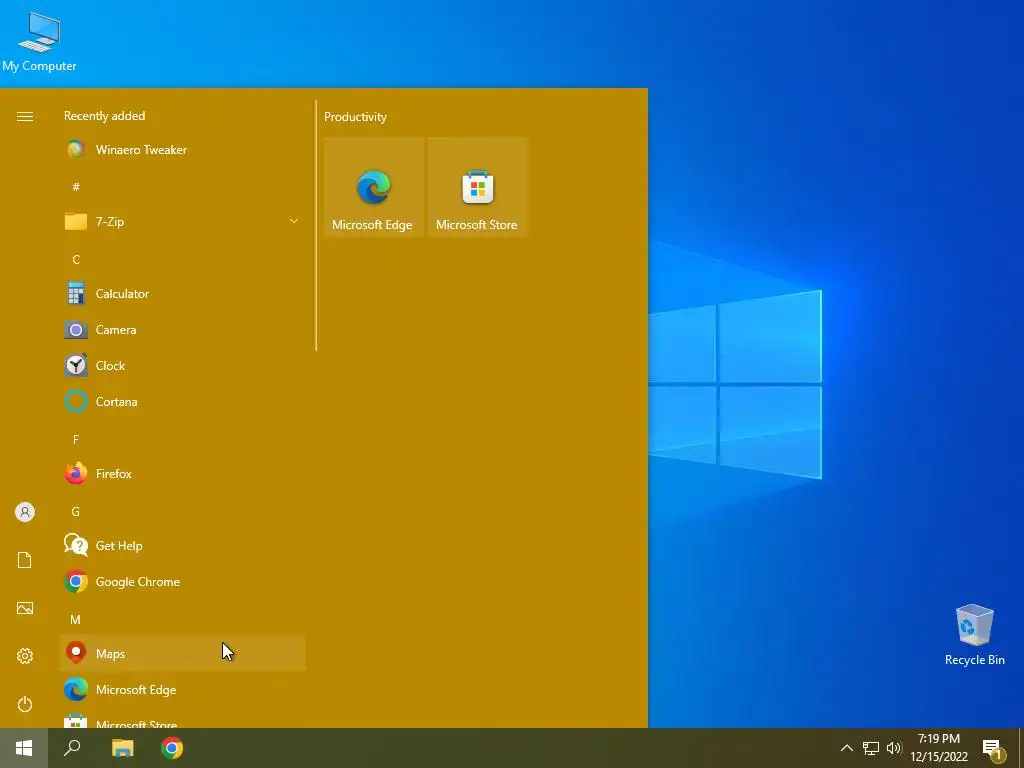Open Chrome from the taskbar

[172, 748]
